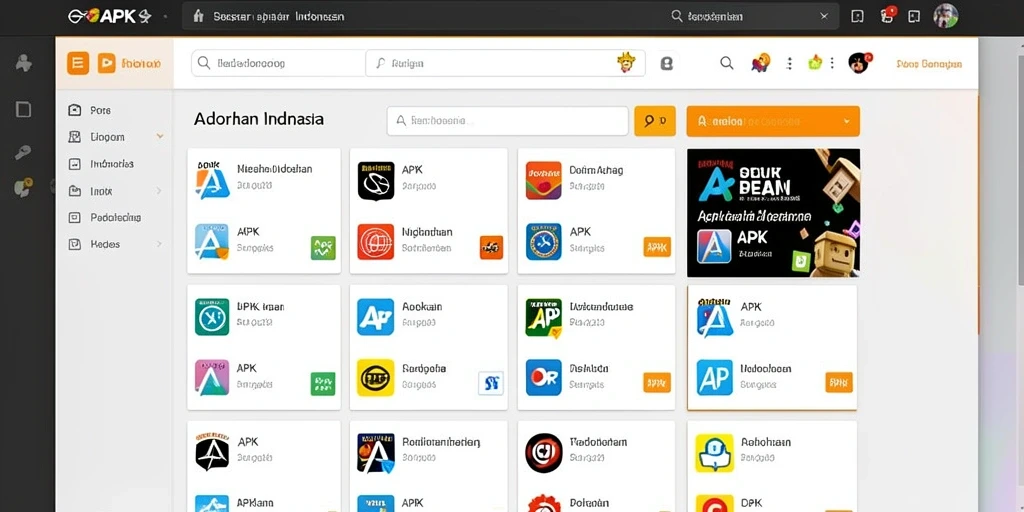Click the round blue tools app icon

[543, 242]
